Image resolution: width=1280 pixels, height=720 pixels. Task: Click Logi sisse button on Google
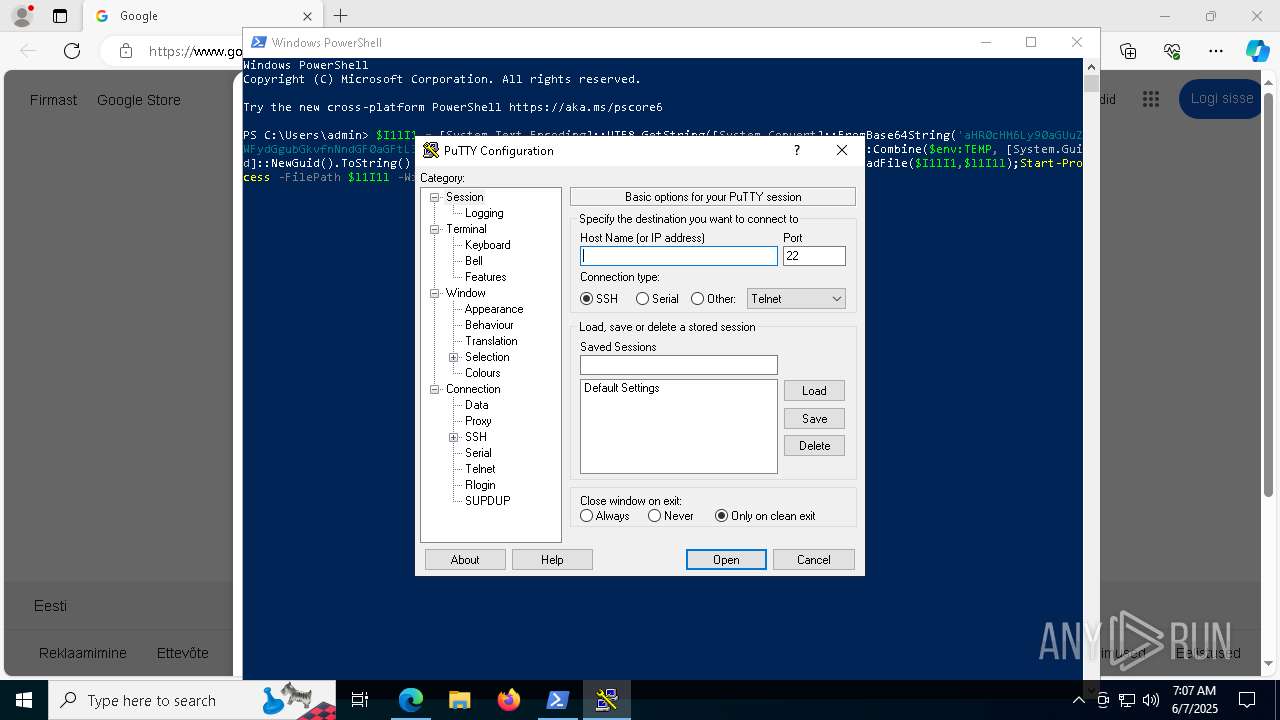click(x=1221, y=99)
